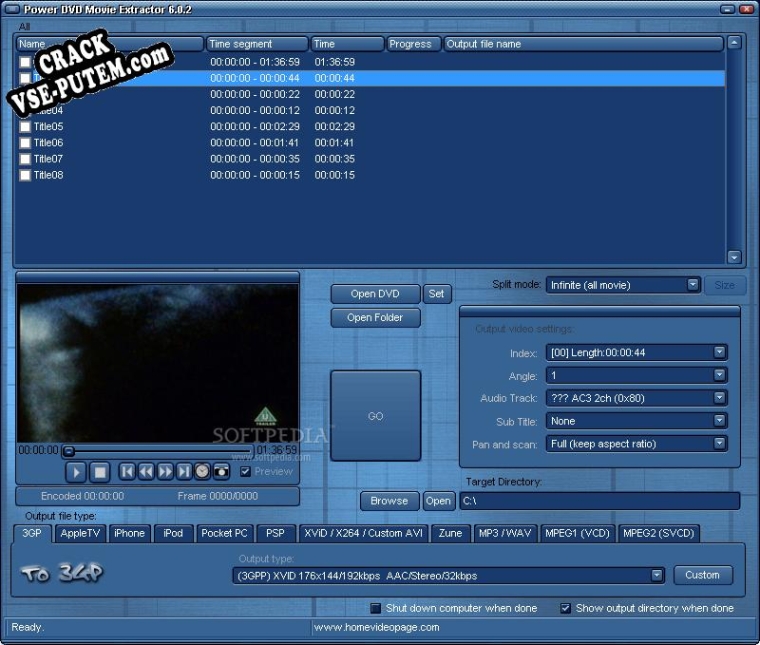Start playback with the Play button
The image size is (760, 645).
pos(76,472)
